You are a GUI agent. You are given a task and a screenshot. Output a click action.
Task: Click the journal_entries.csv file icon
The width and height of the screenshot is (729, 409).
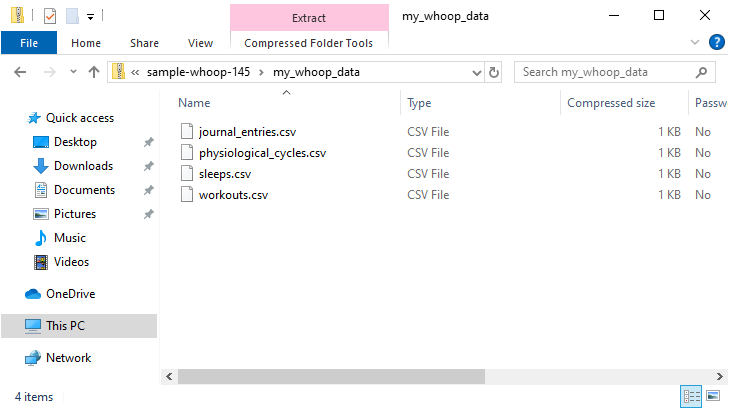tap(187, 132)
